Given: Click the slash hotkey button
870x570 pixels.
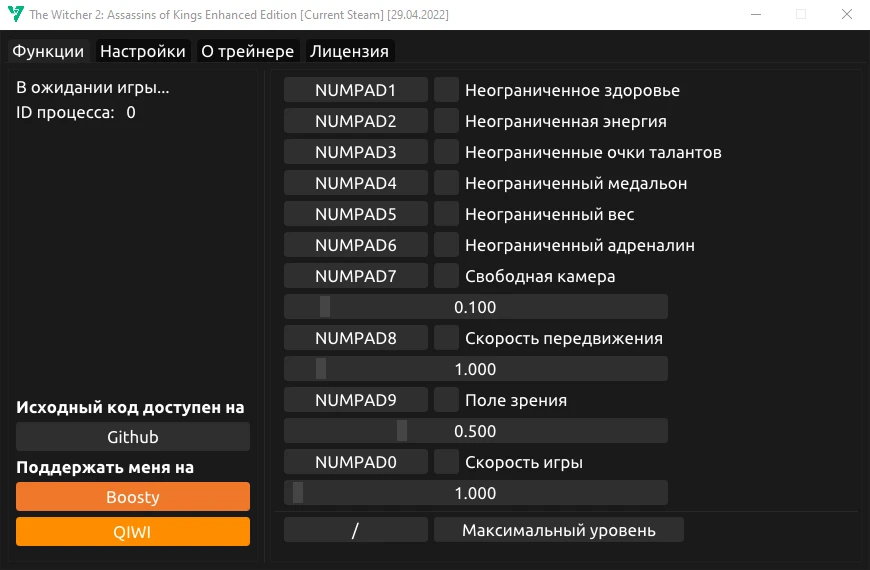Looking at the screenshot, I should click(x=356, y=530).
